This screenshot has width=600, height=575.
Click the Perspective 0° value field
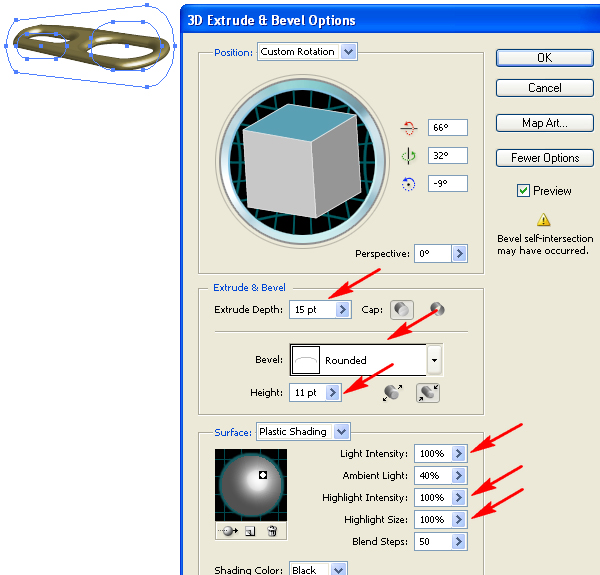point(433,254)
